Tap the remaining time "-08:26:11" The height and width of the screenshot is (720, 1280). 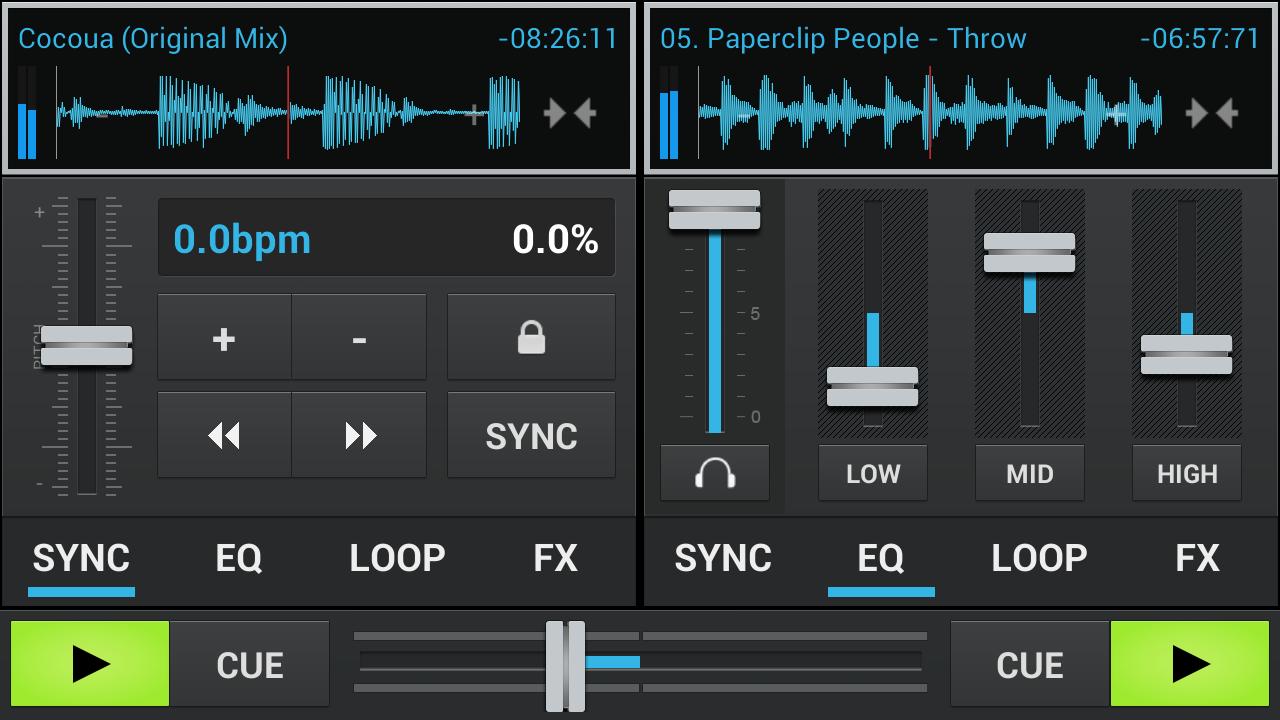[x=558, y=39]
